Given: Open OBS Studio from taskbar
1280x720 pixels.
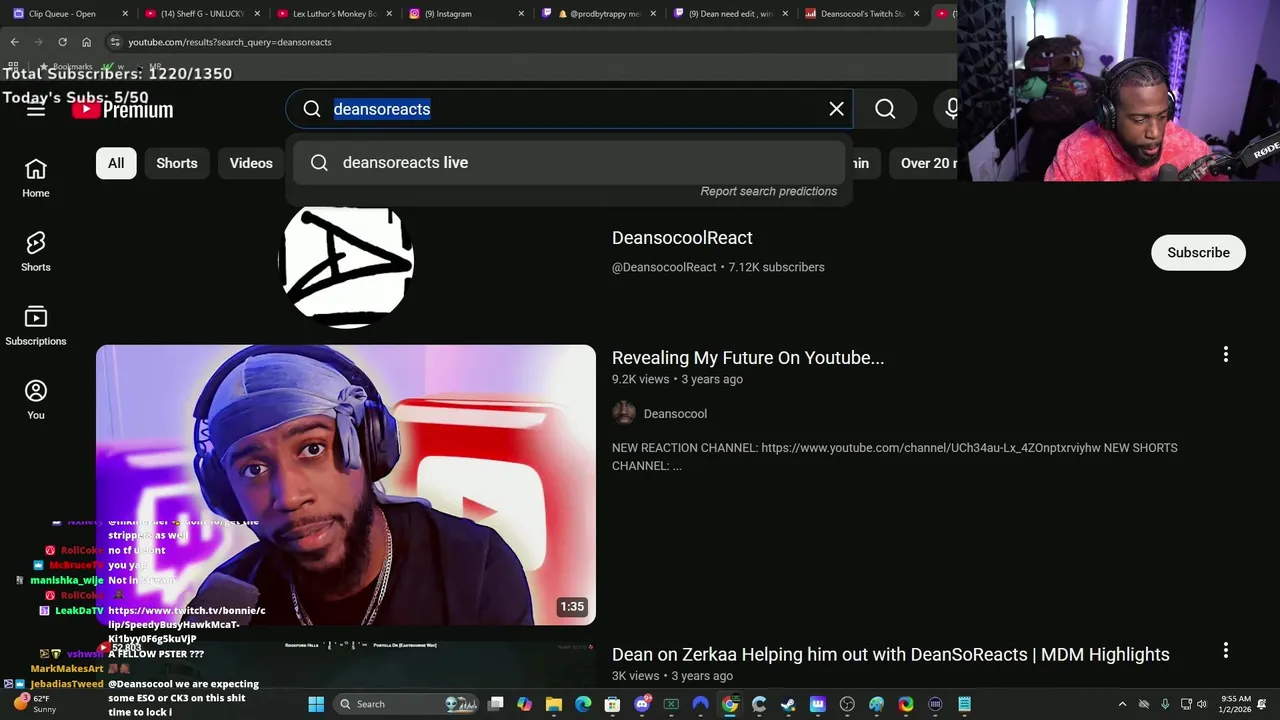Looking at the screenshot, I should point(847,704).
